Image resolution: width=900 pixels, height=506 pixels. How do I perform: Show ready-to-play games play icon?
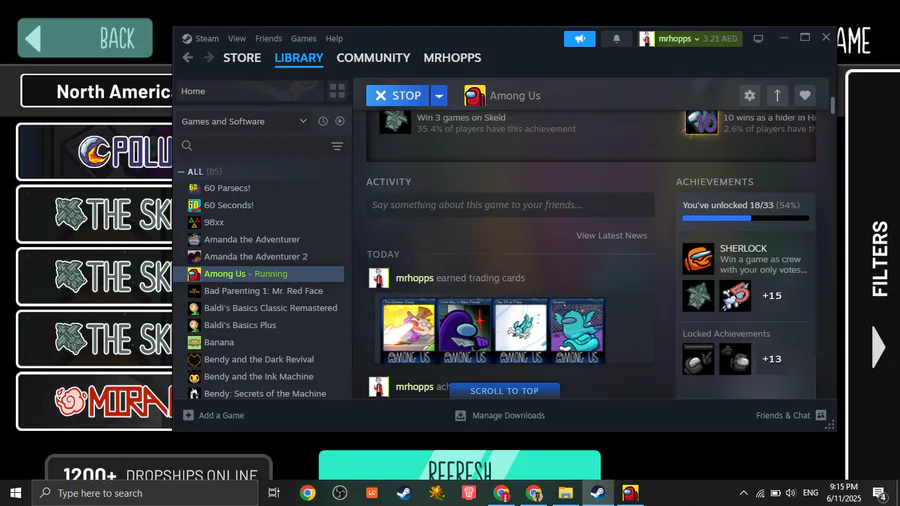pos(340,122)
